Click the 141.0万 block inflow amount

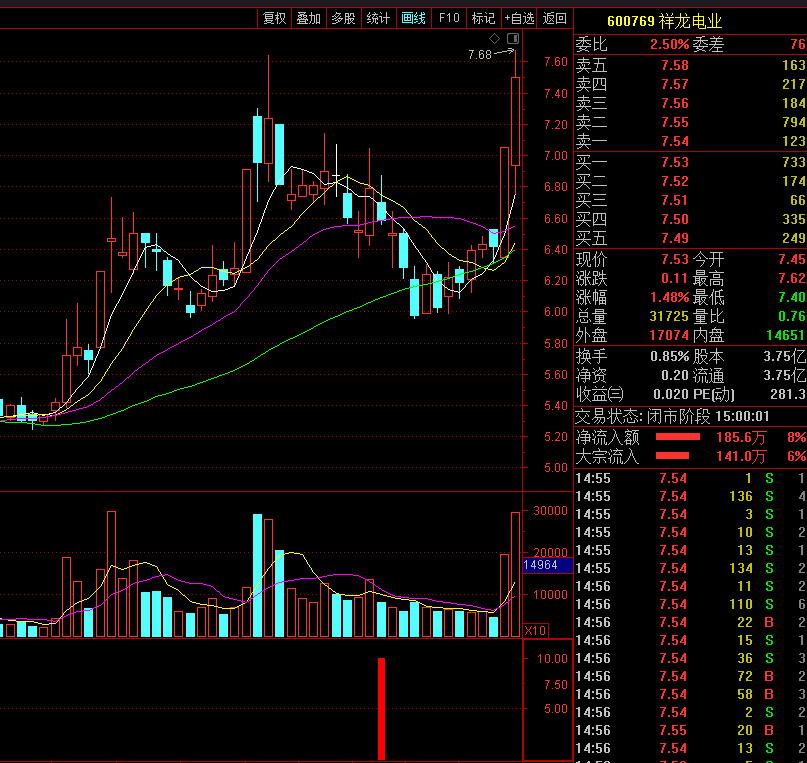coord(741,456)
